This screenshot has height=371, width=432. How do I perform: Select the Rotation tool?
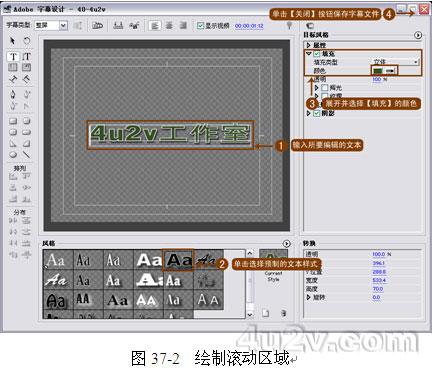click(27, 41)
